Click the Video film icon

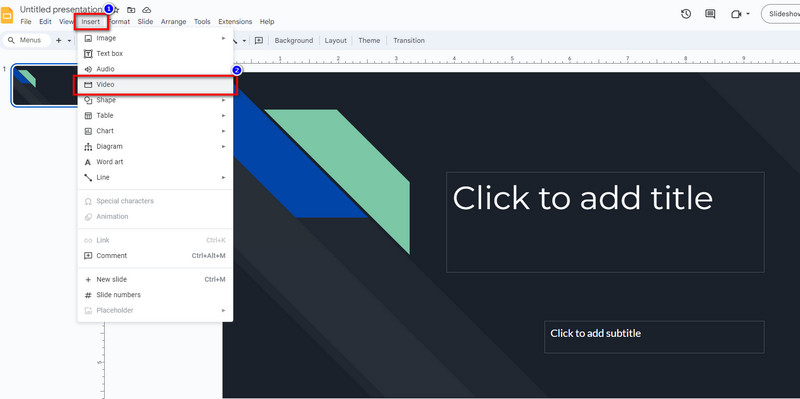pyautogui.click(x=88, y=85)
